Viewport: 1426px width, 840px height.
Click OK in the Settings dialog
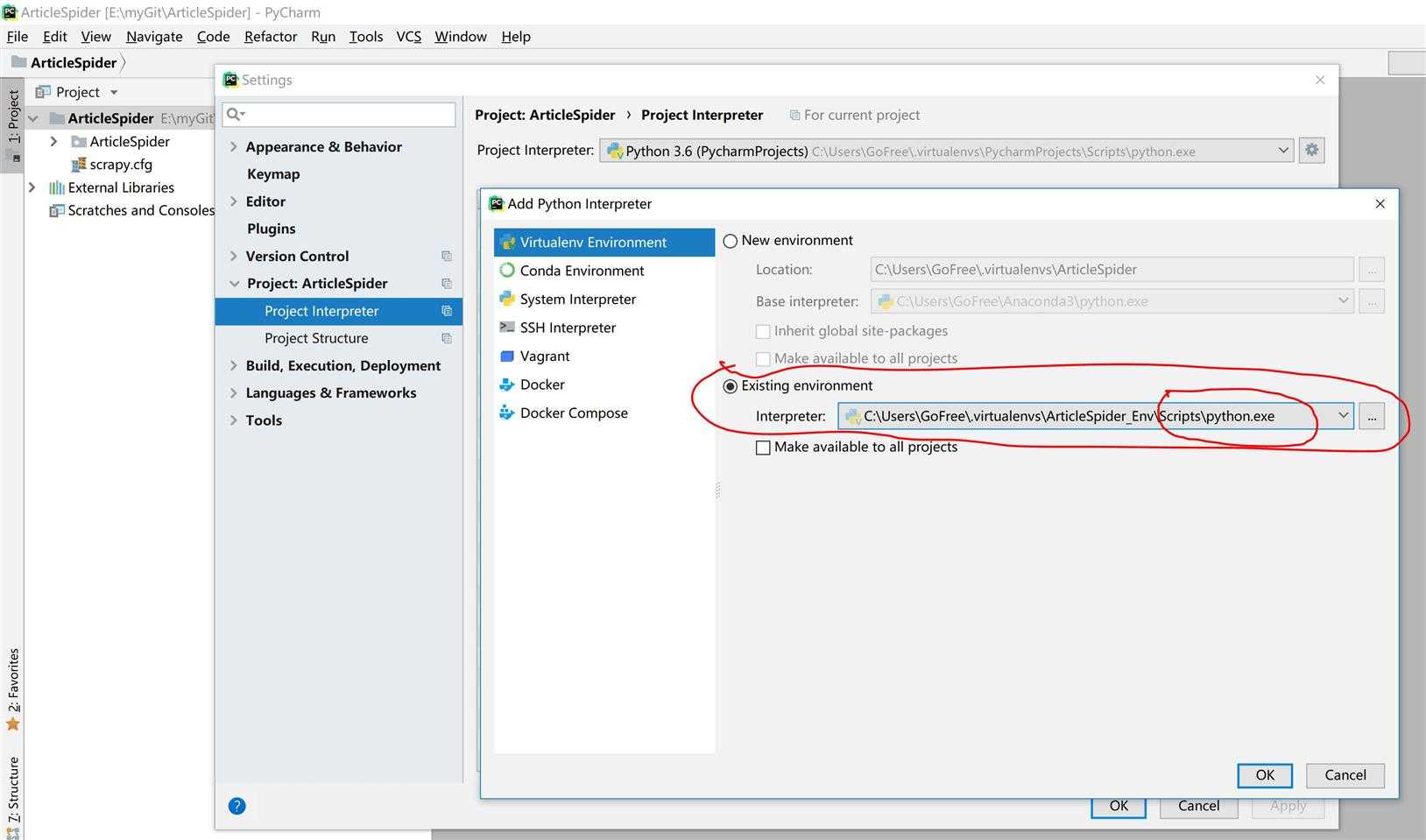point(1119,807)
